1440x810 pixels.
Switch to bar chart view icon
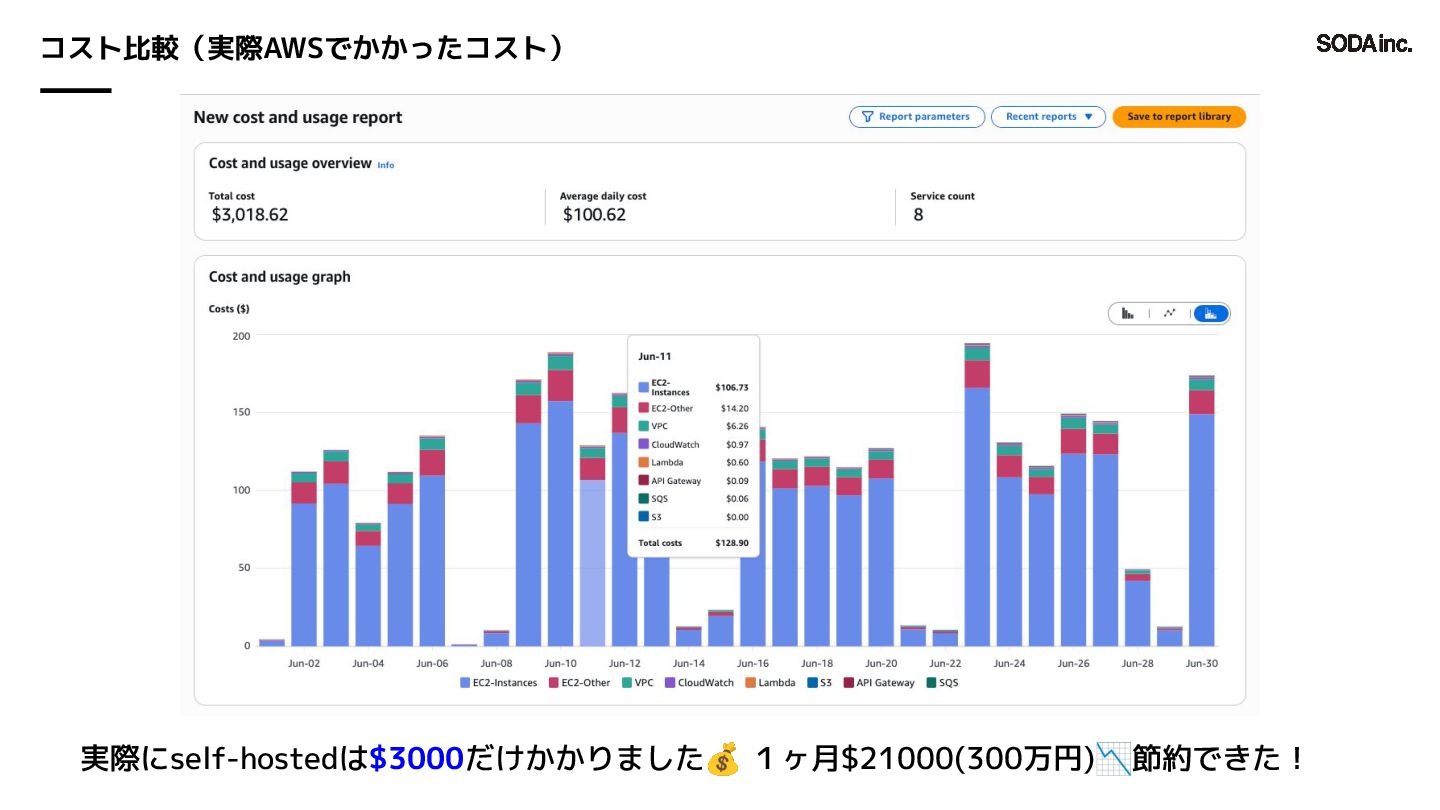[x=1128, y=314]
